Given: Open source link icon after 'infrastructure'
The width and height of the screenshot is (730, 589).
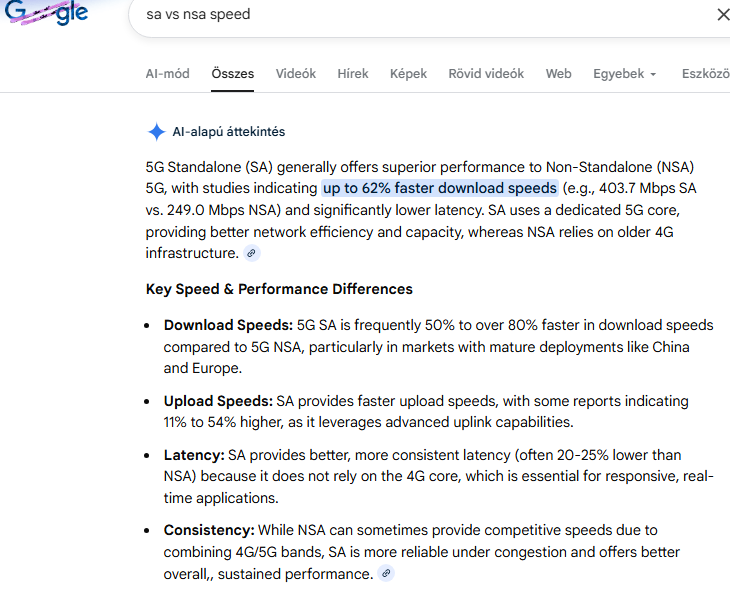Looking at the screenshot, I should point(252,254).
